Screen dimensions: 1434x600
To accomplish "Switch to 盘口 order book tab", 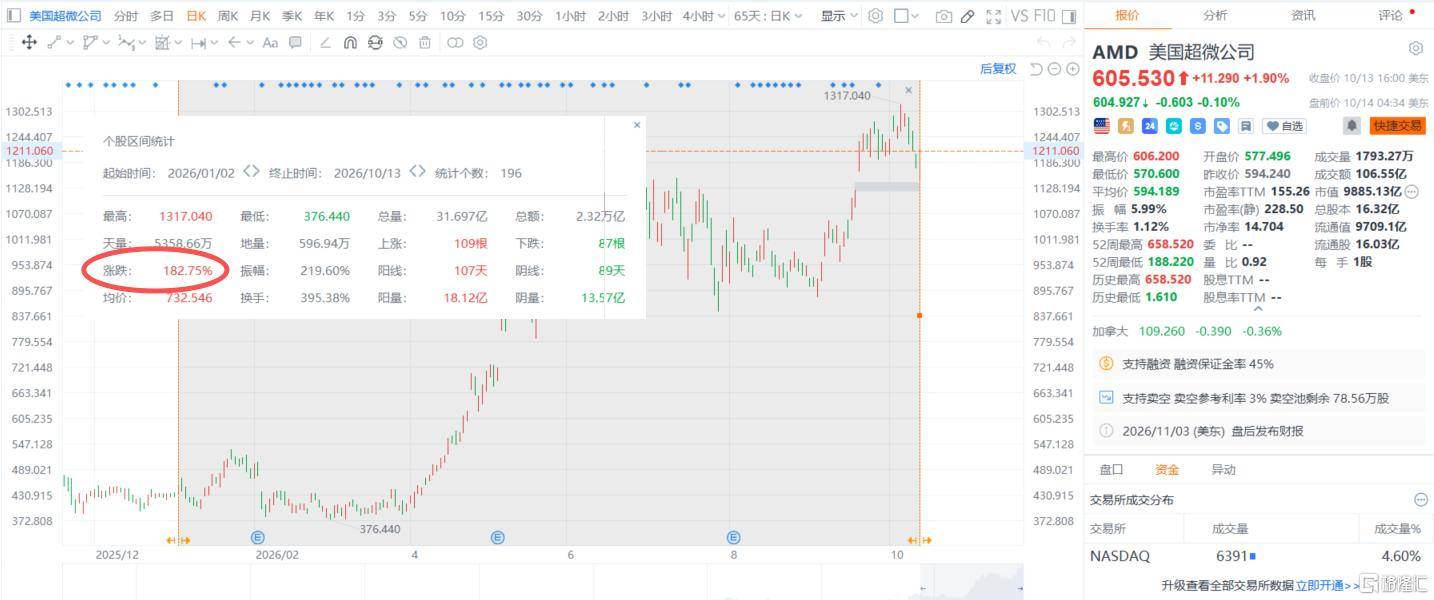I will (1111, 469).
